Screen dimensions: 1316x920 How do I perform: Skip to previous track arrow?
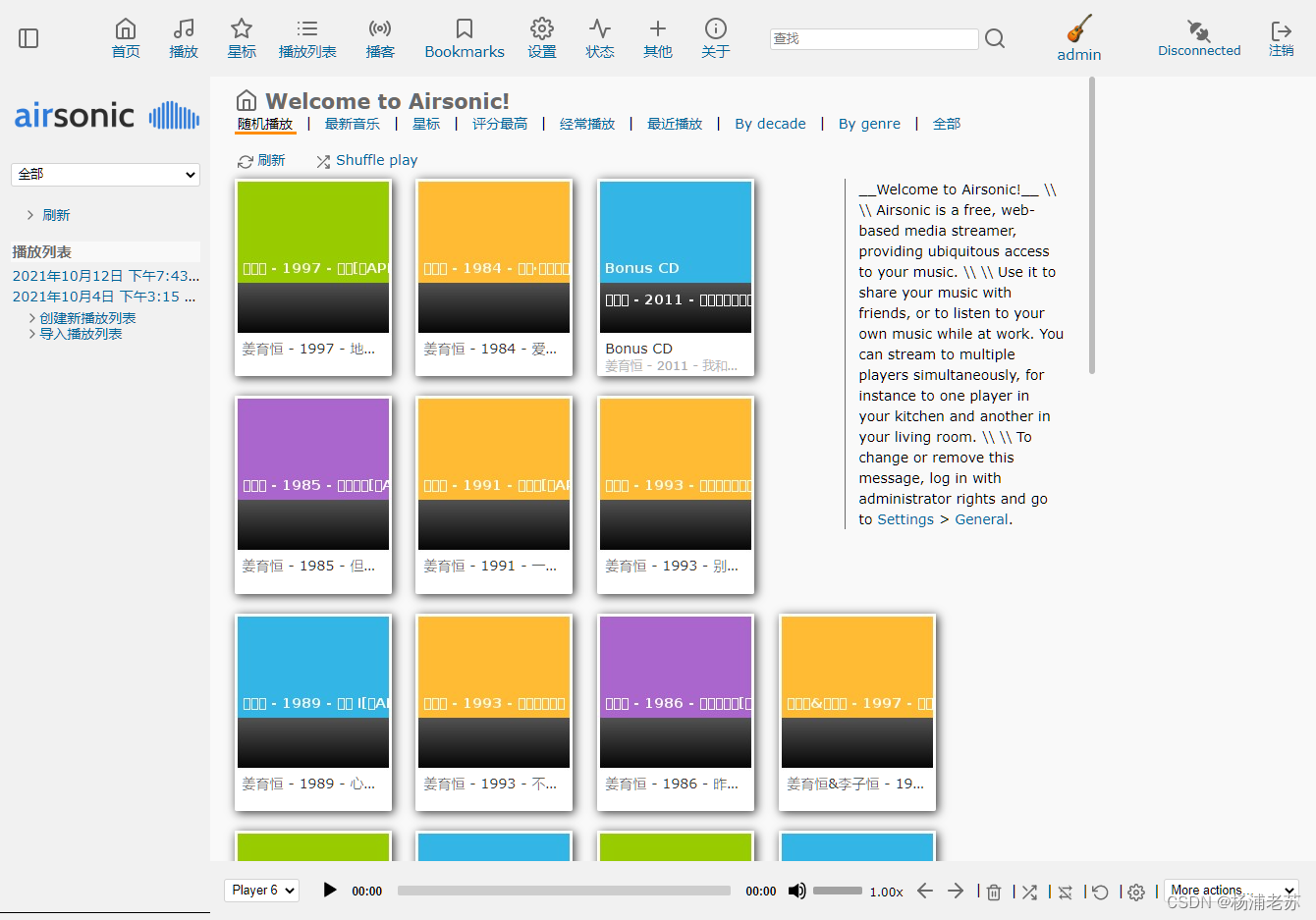point(925,891)
